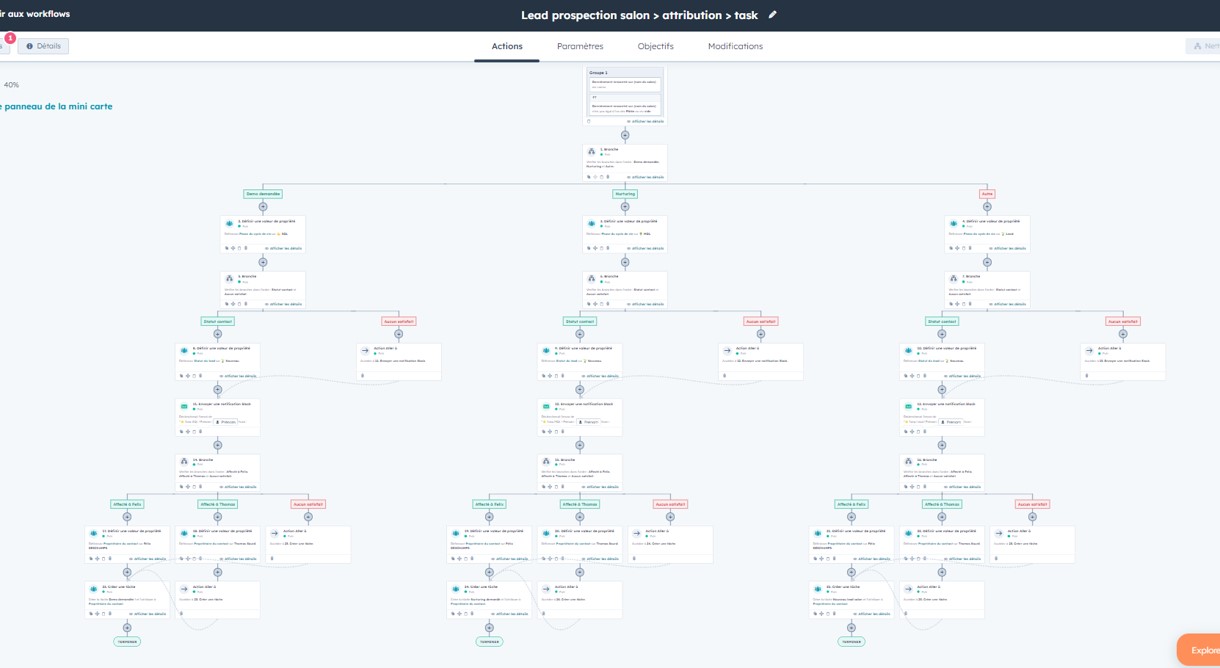Image resolution: width=1220 pixels, height=668 pixels.
Task: Click Terminer end node in Marketing column
Action: click(x=489, y=642)
